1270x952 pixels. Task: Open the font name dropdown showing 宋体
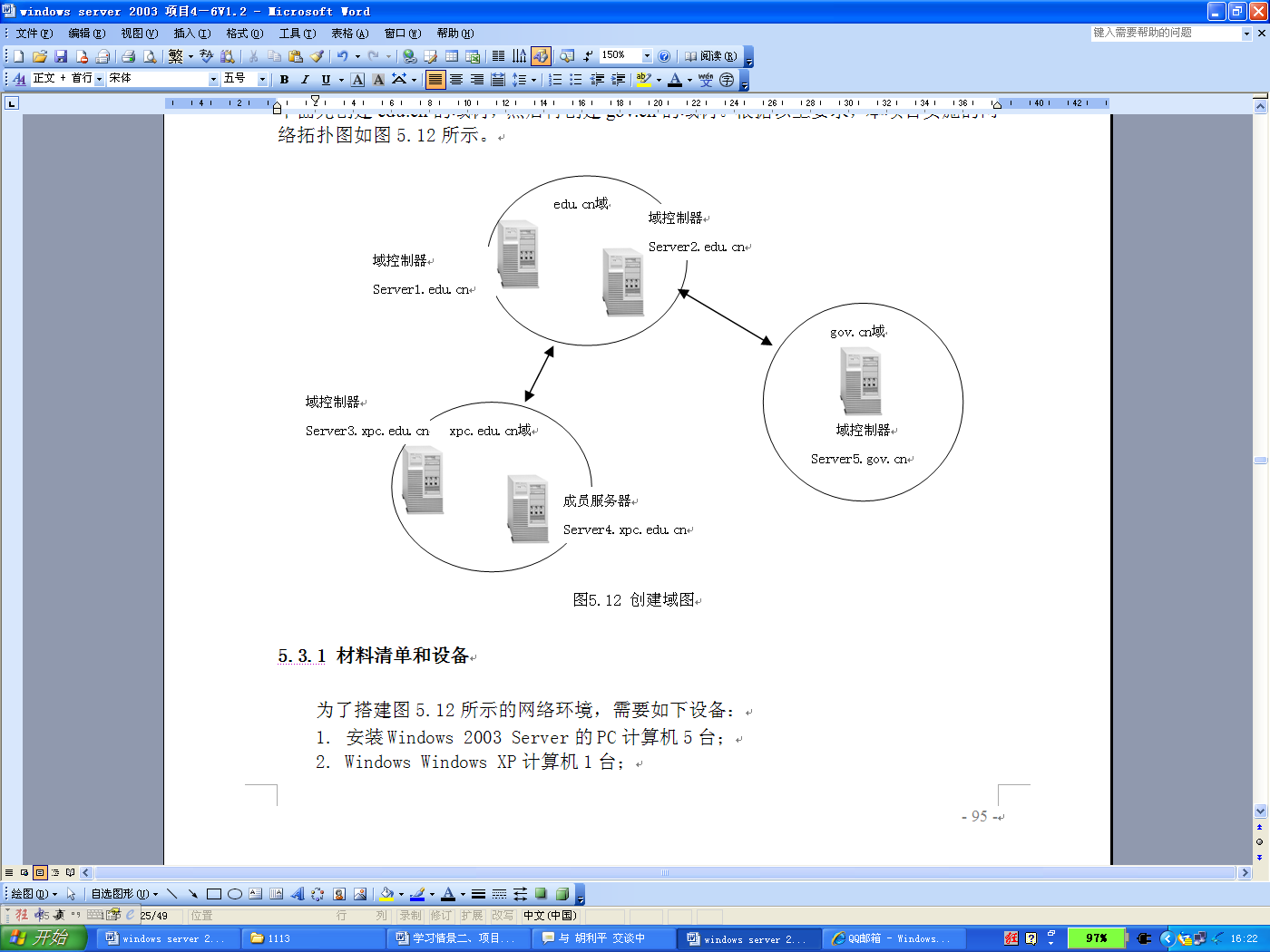(x=213, y=78)
